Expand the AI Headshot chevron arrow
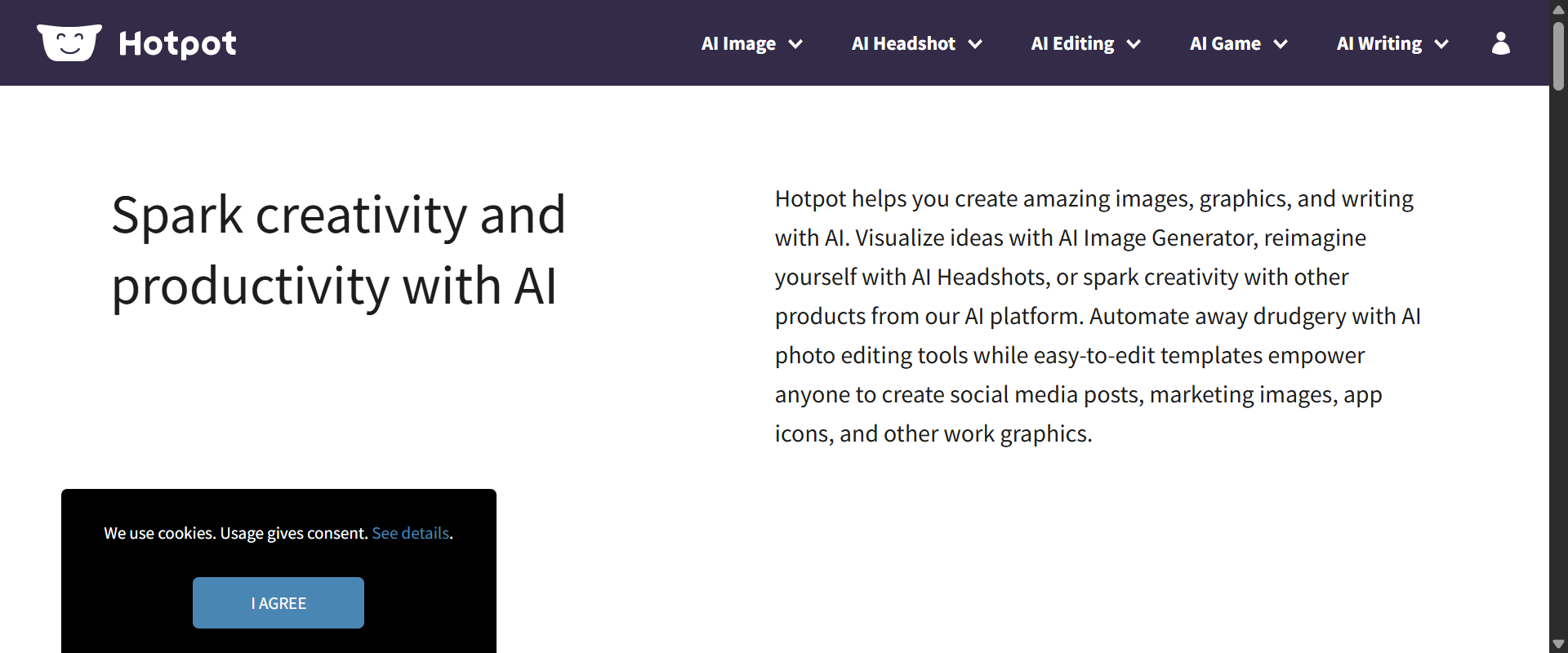1568x653 pixels. (x=975, y=44)
